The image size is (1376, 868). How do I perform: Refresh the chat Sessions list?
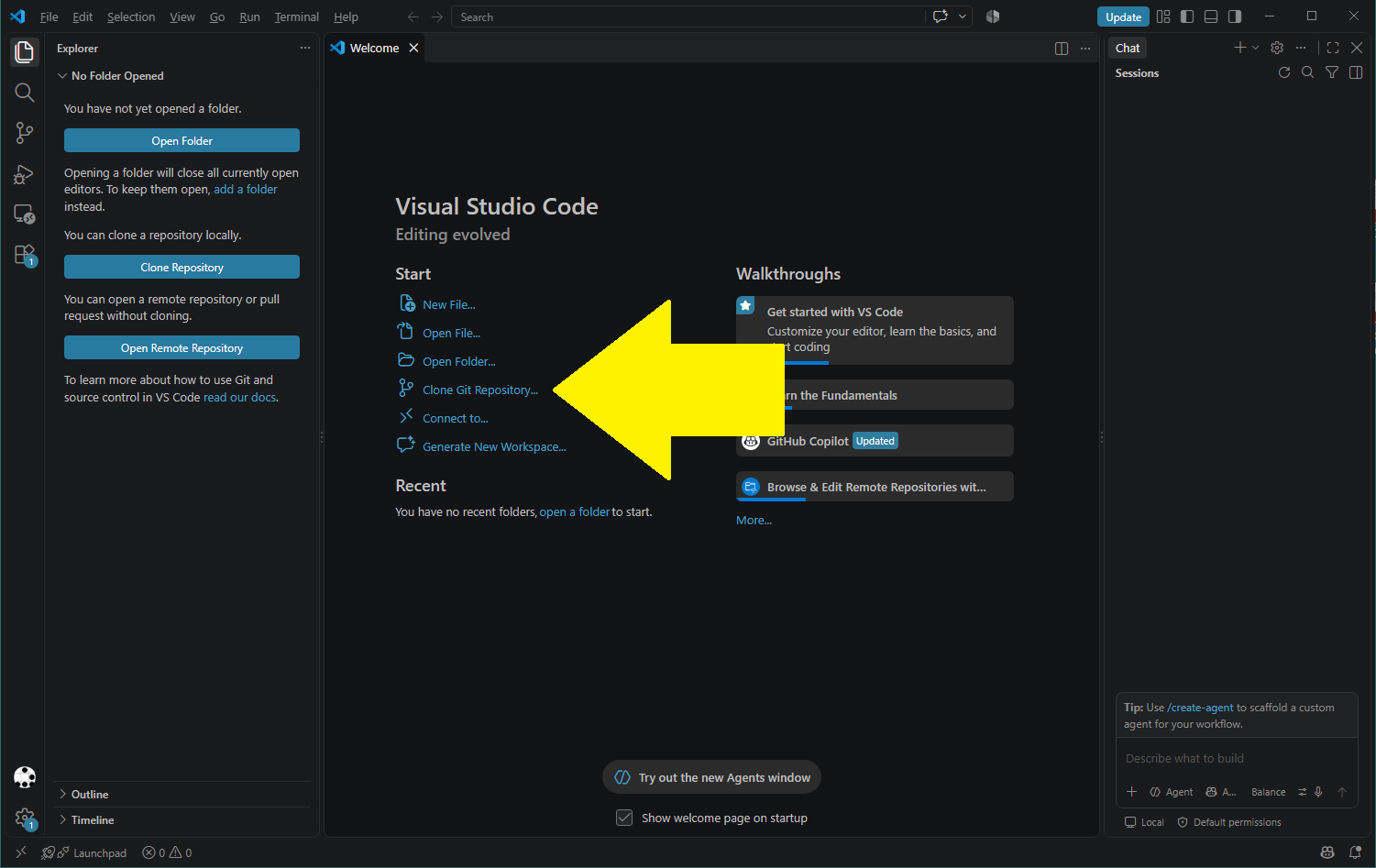coord(1284,72)
